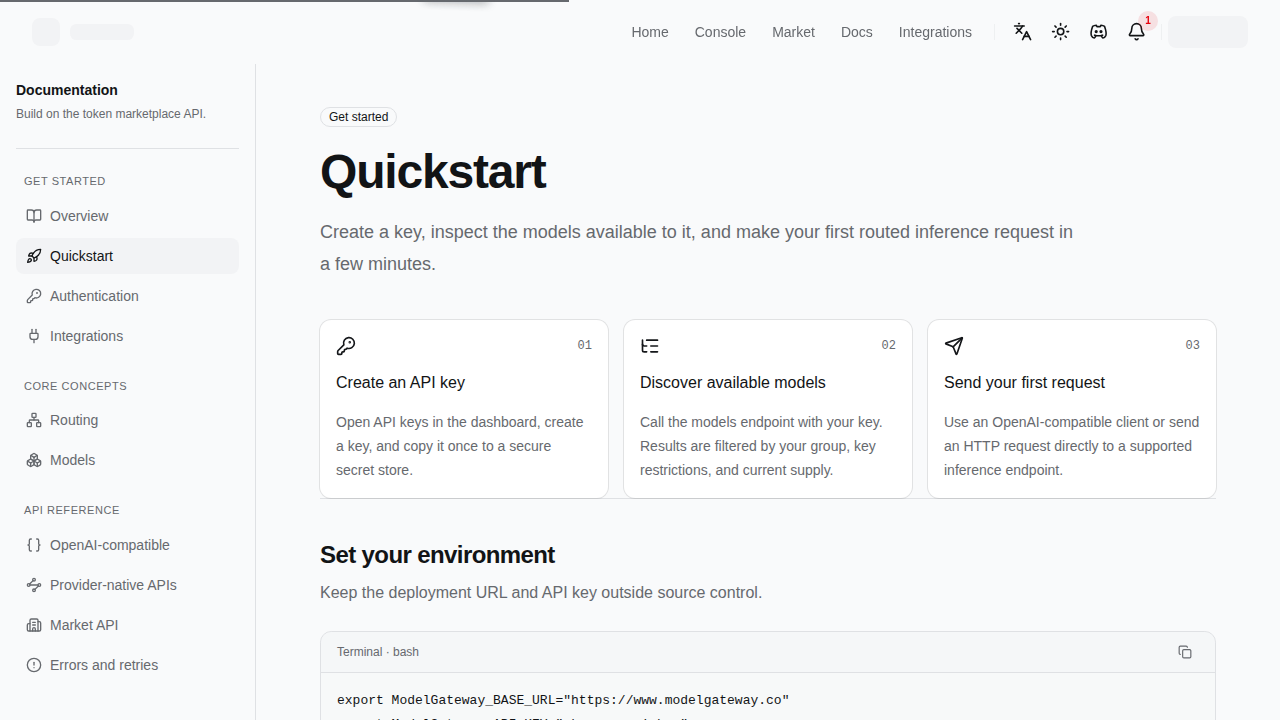Open the Routing concept page
1280x720 pixels.
click(127, 420)
